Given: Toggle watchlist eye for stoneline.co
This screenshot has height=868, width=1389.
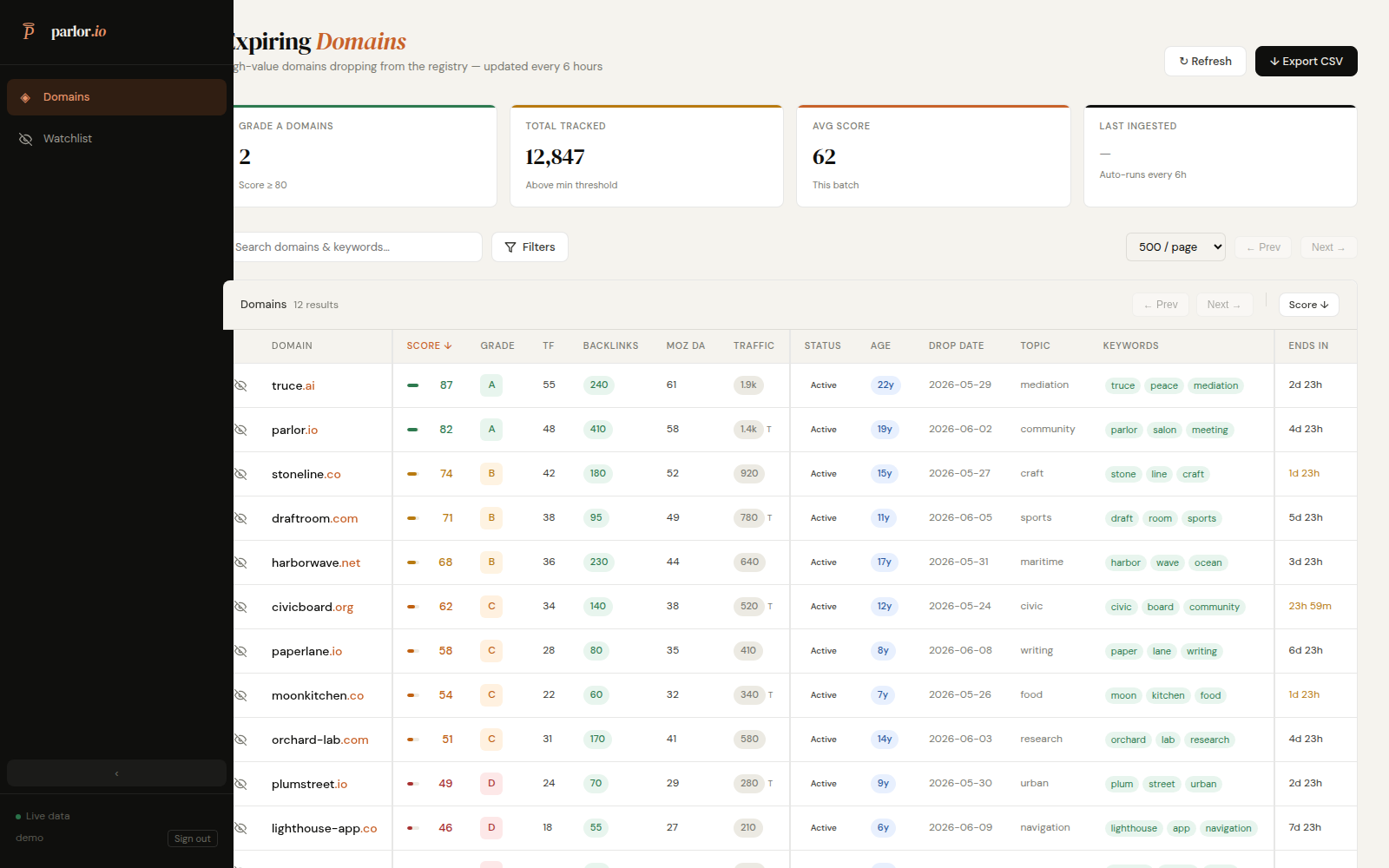Looking at the screenshot, I should pyautogui.click(x=240, y=474).
